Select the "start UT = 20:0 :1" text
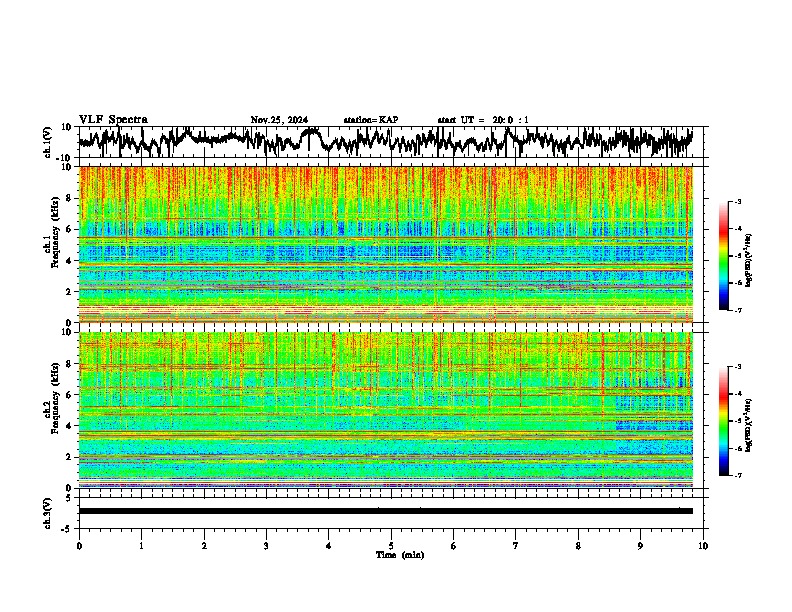The image size is (792, 612). point(483,120)
